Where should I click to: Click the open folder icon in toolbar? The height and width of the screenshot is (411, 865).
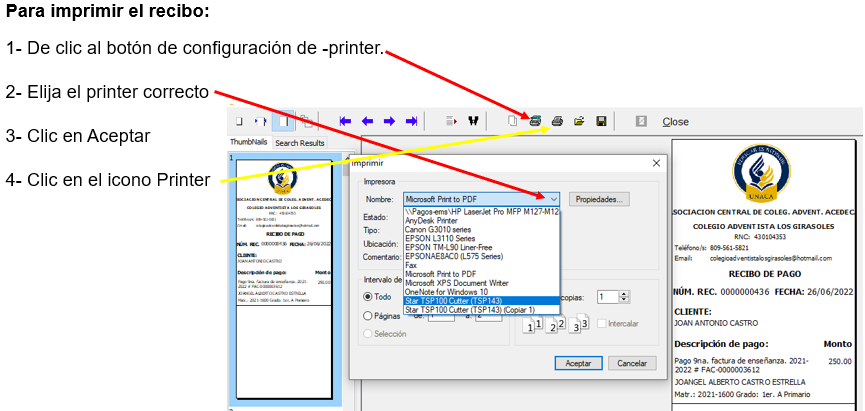pyautogui.click(x=579, y=121)
